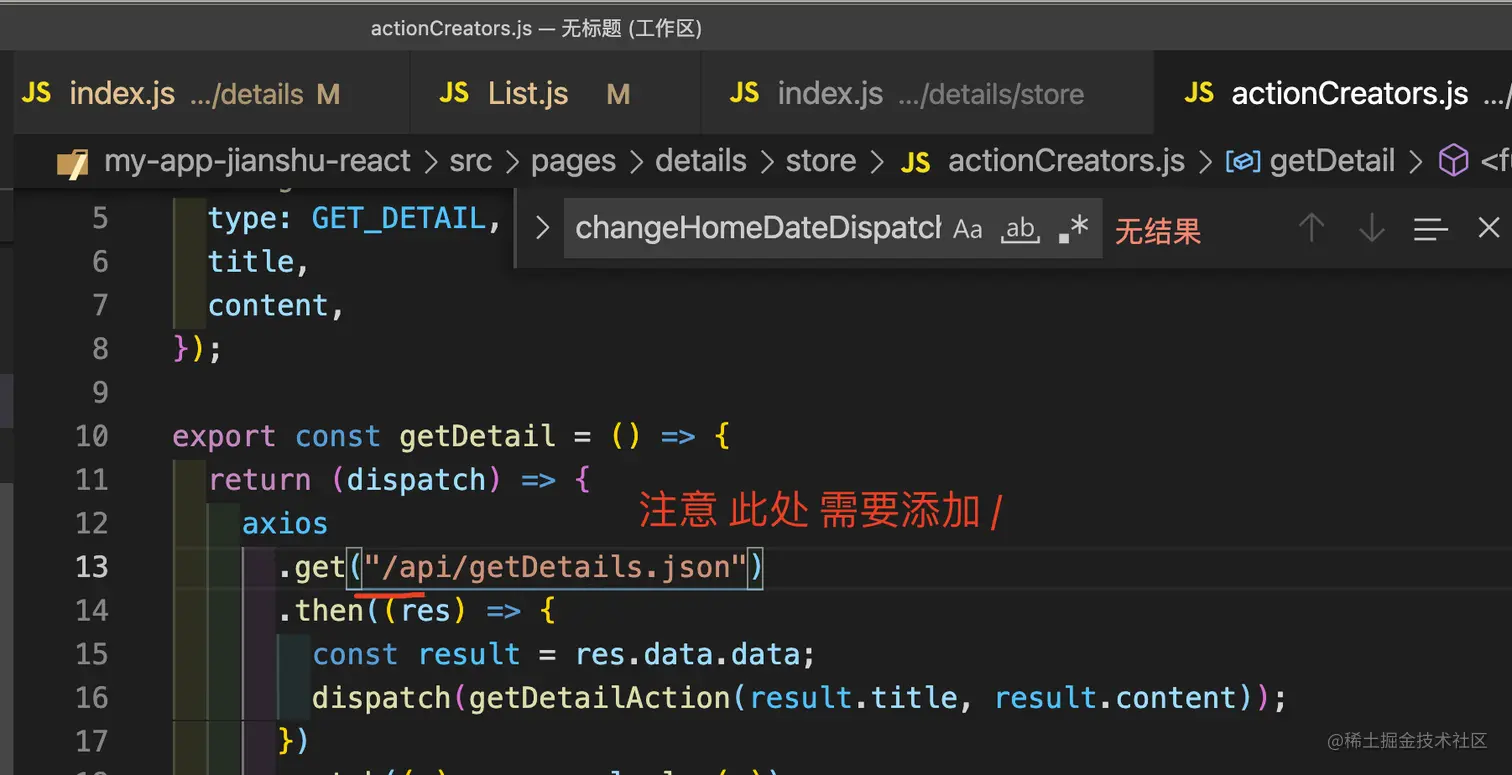Click the "/api/getDetails.json" string
Image resolution: width=1512 pixels, height=775 pixels.
tap(555, 567)
